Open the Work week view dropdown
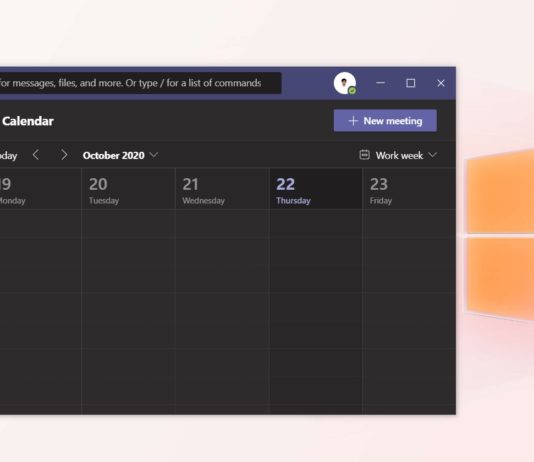Image resolution: width=534 pixels, height=462 pixels. pyautogui.click(x=398, y=155)
